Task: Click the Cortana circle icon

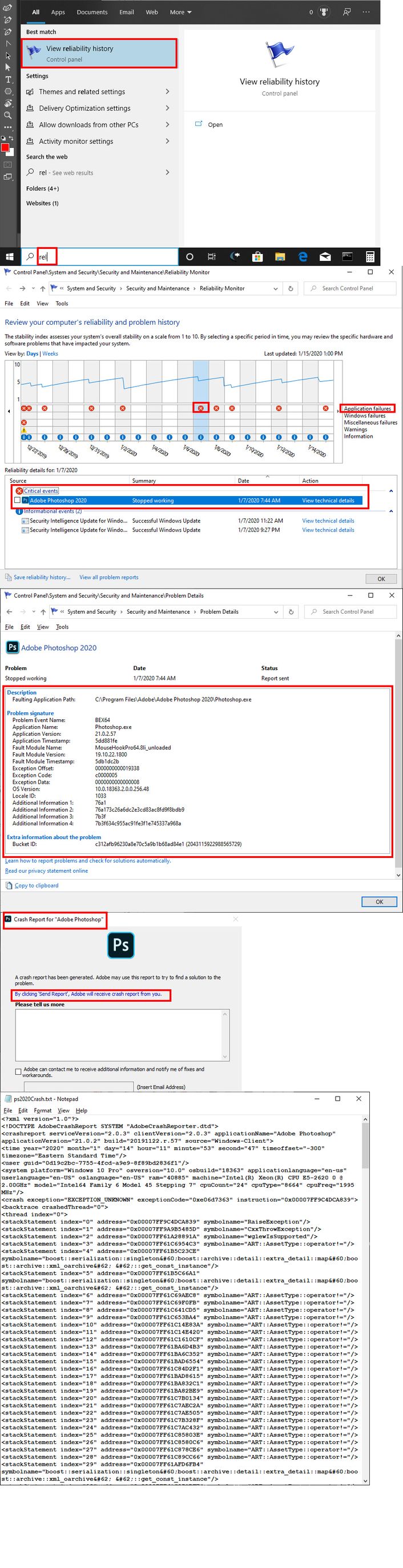Action: tap(190, 256)
